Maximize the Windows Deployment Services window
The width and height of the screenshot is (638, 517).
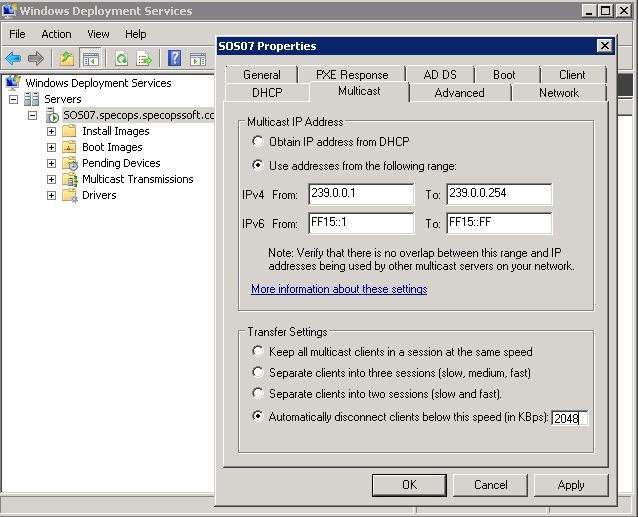click(x=606, y=10)
